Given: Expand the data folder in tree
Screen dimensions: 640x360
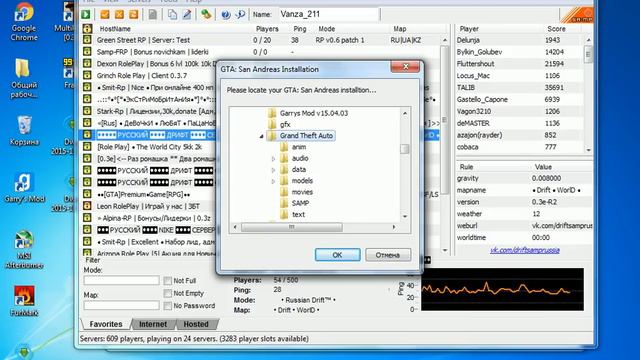Looking at the screenshot, I should tap(273, 170).
